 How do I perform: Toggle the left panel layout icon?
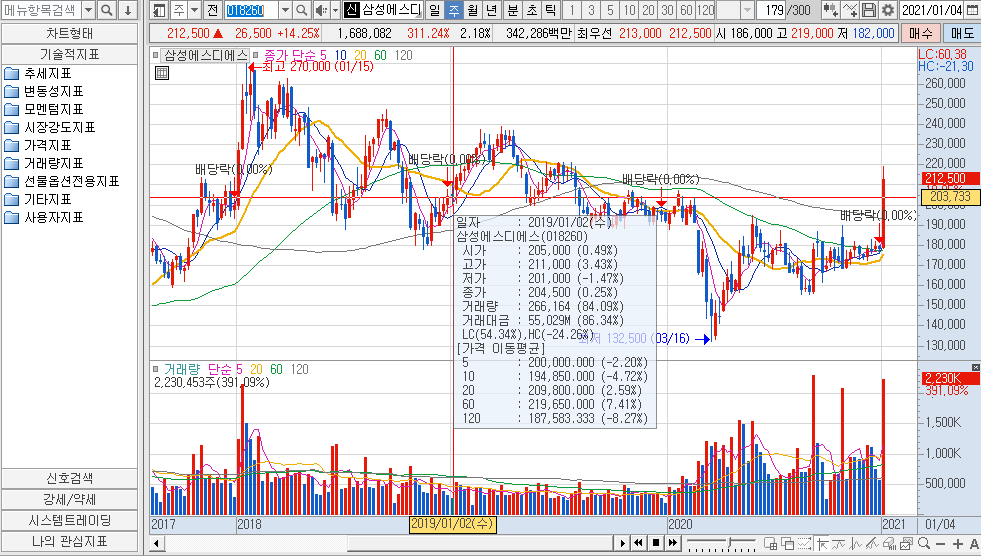tap(160, 10)
